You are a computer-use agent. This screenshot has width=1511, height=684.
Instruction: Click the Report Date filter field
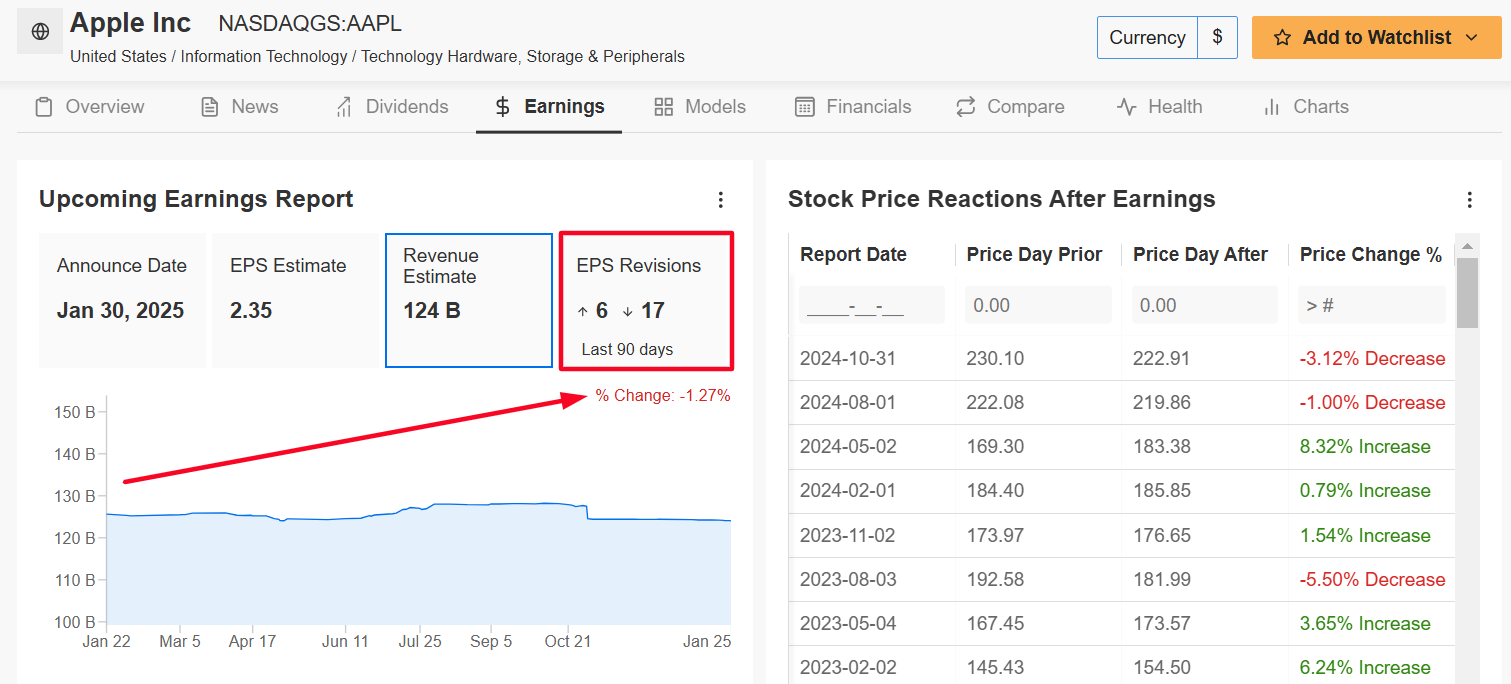[x=871, y=305]
